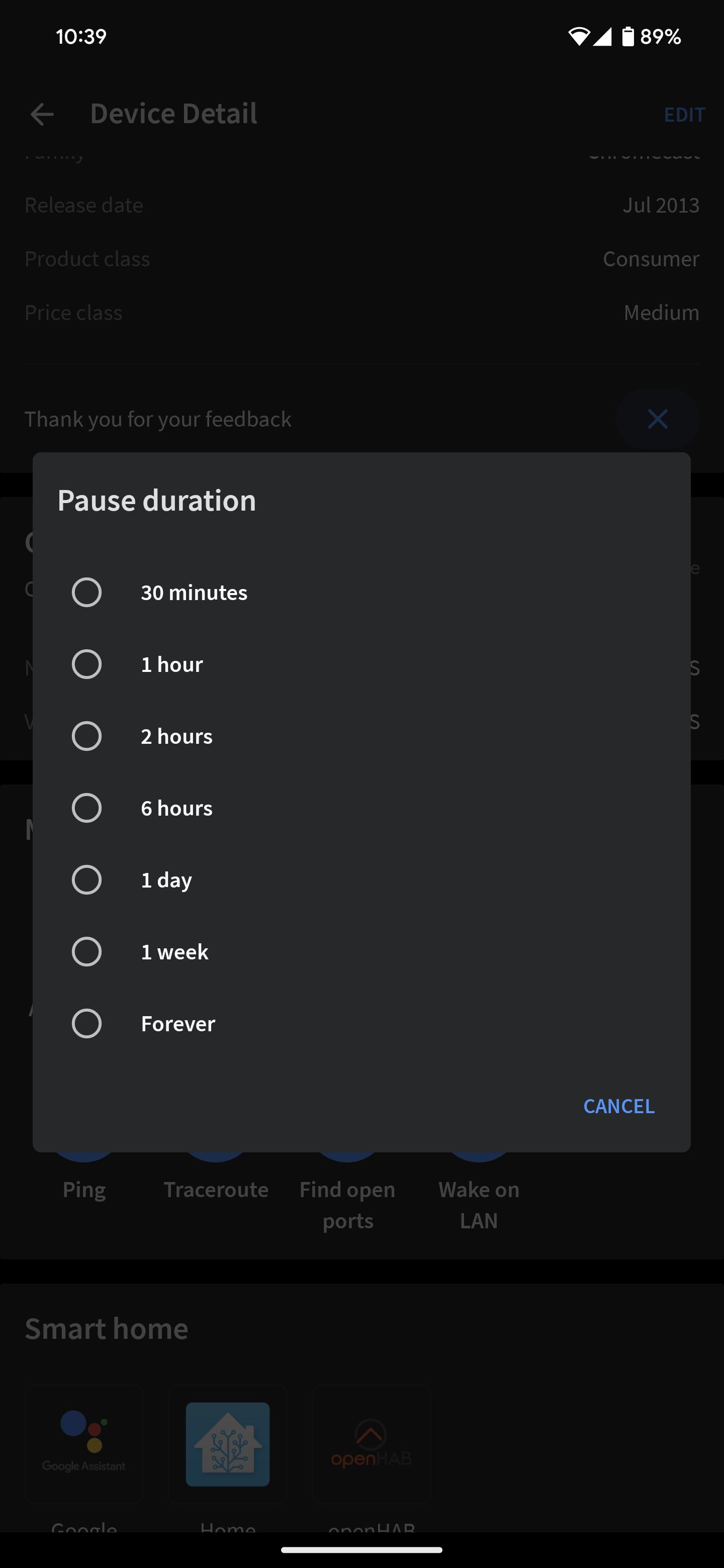Tap the back arrow icon
The height and width of the screenshot is (1568, 724).
pyautogui.click(x=42, y=114)
